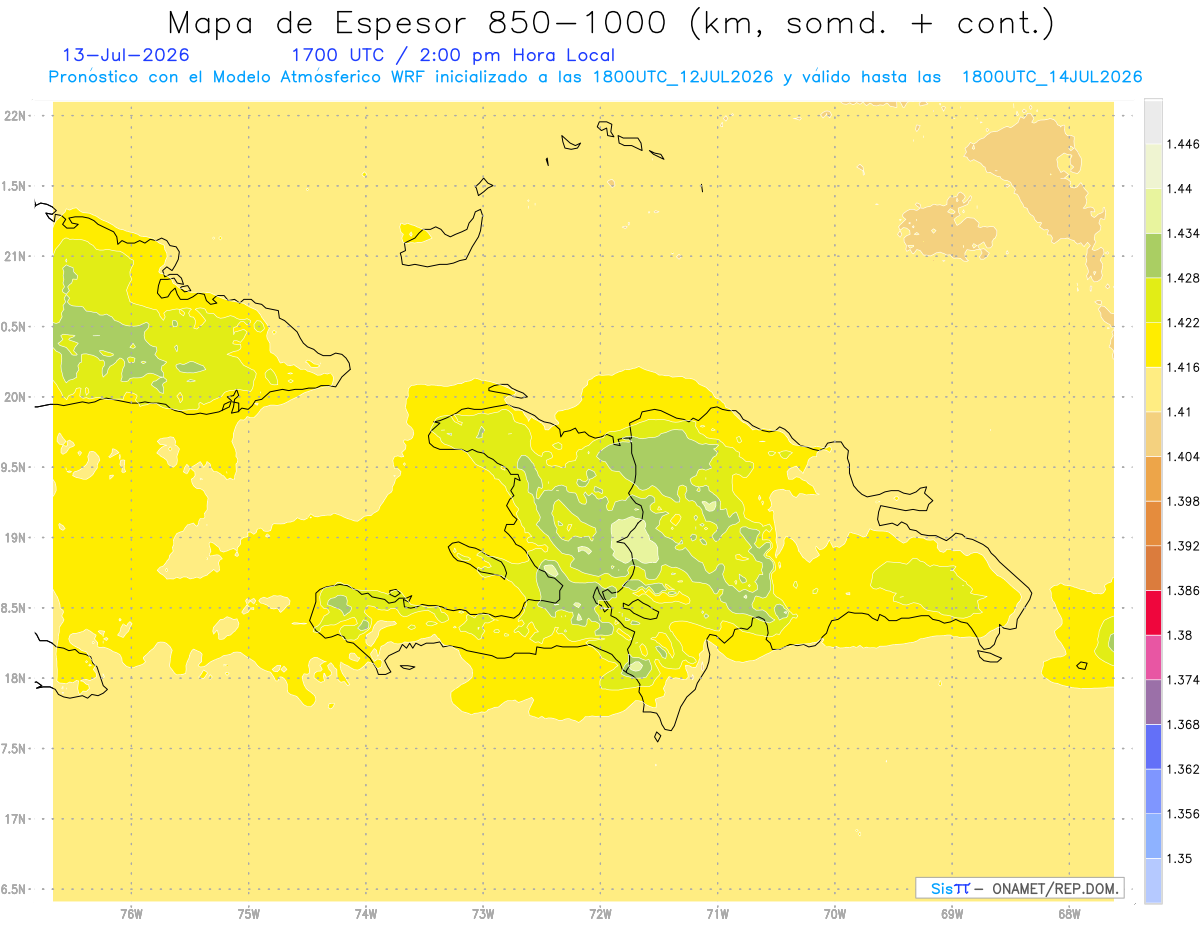The image size is (1200, 927).
Task: Click the yellow-green swatch between 1.422 and 1.428
Action: (x=1153, y=300)
